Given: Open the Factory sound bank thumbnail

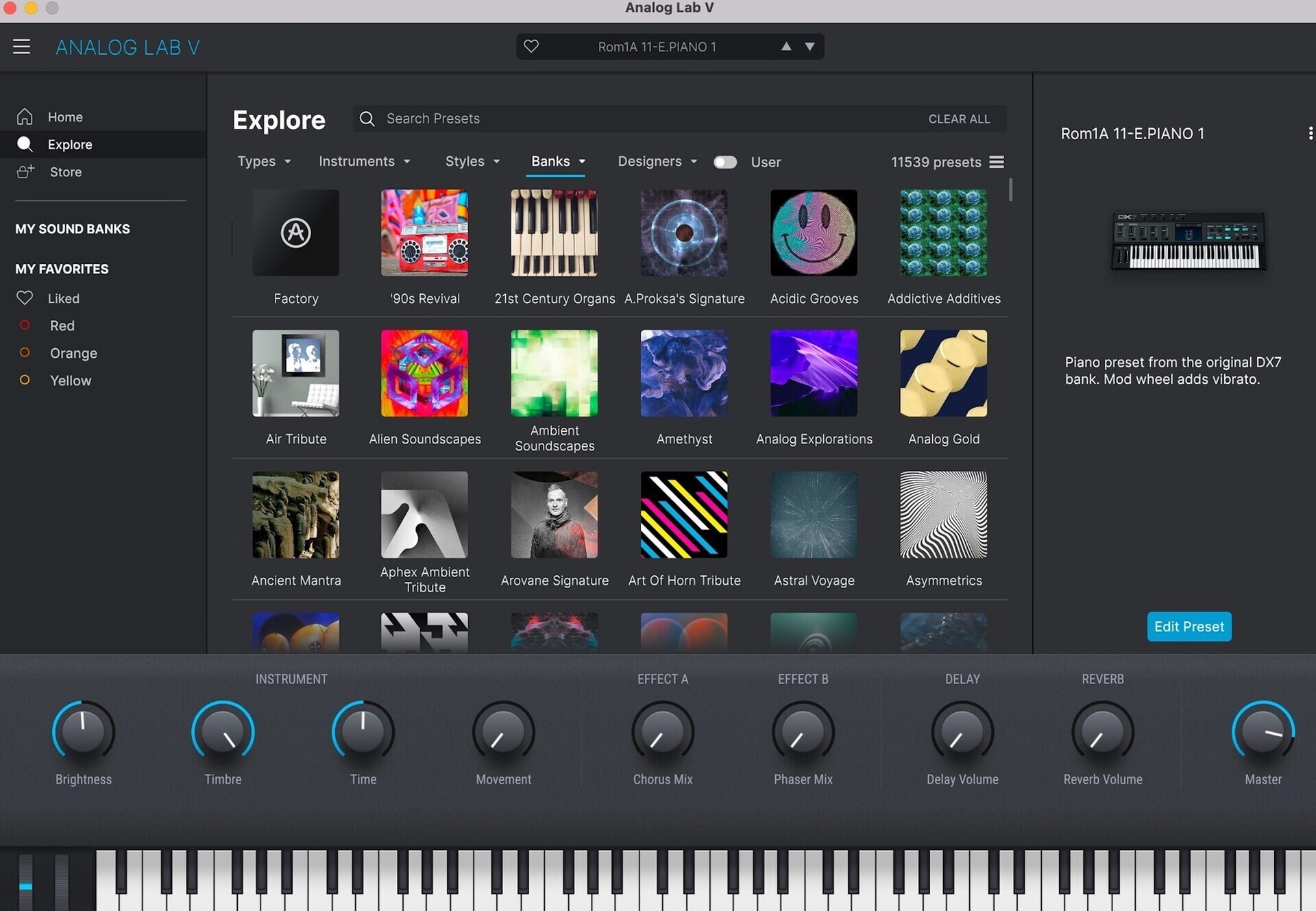Looking at the screenshot, I should pyautogui.click(x=295, y=233).
